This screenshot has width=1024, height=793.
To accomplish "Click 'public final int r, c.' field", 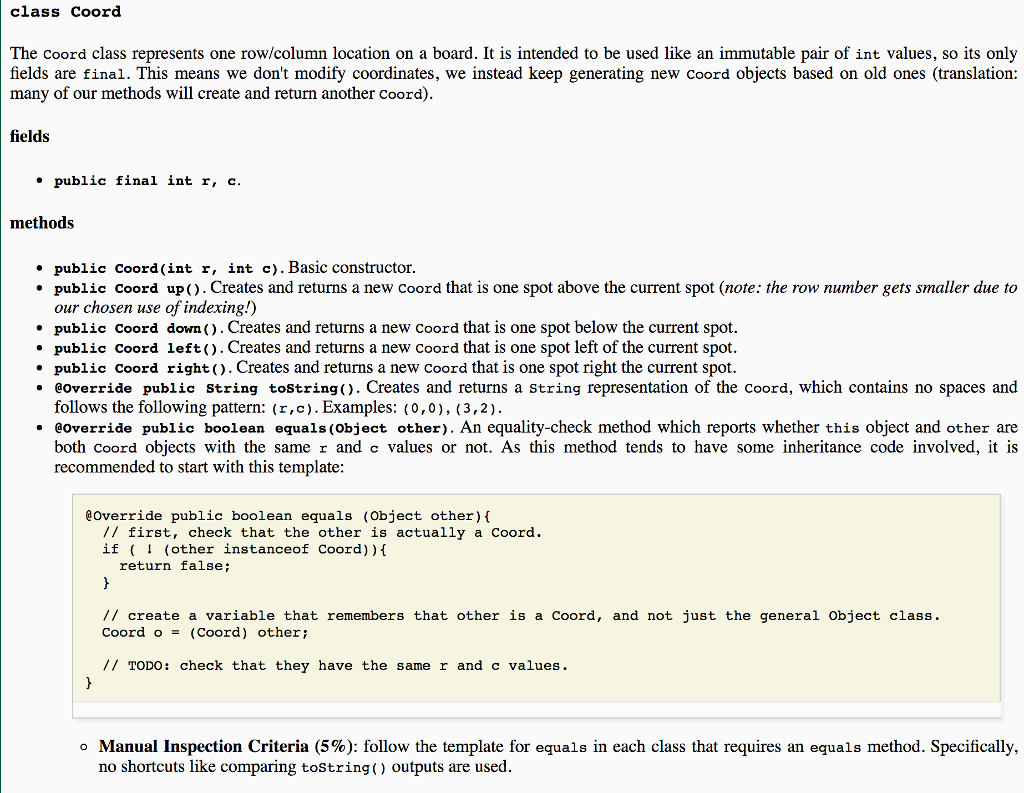I will coord(148,181).
